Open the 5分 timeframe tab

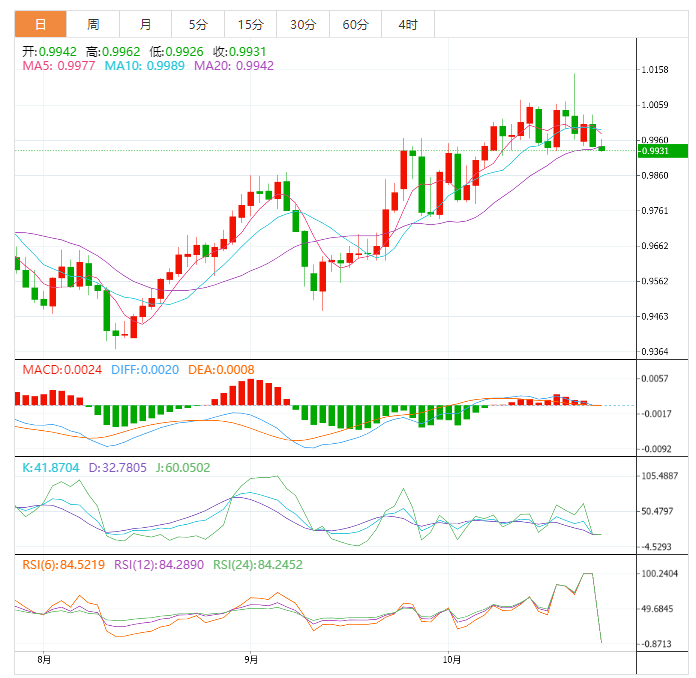(198, 24)
